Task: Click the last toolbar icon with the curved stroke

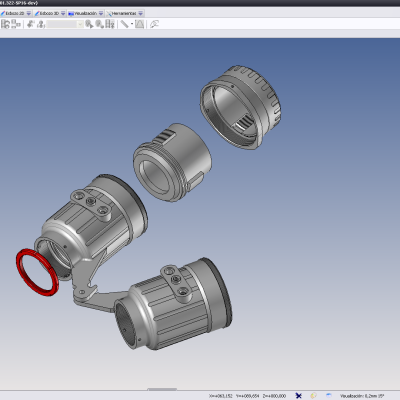Action: click(154, 24)
